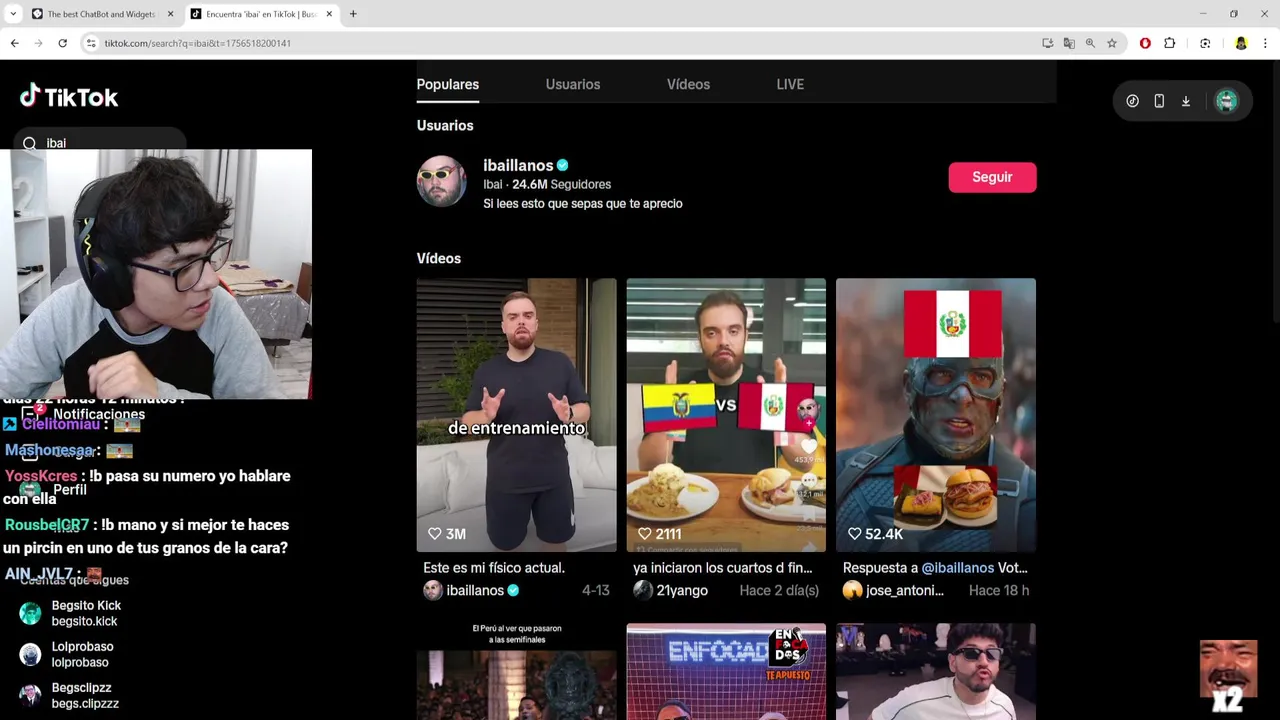
Task: Click the heart icon showing 52.4K likes
Action: (x=854, y=534)
